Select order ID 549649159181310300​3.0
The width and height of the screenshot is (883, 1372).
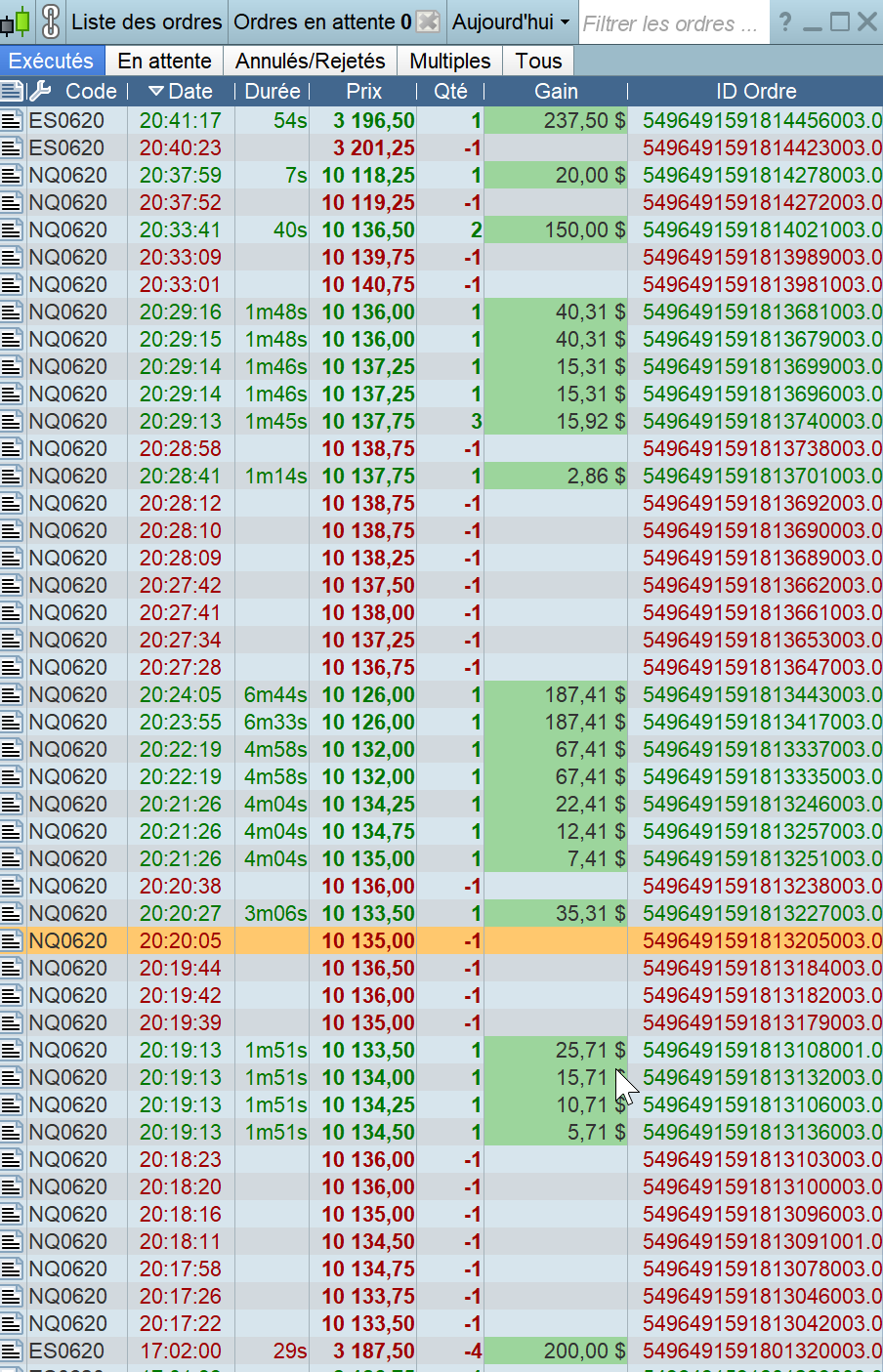click(756, 1160)
